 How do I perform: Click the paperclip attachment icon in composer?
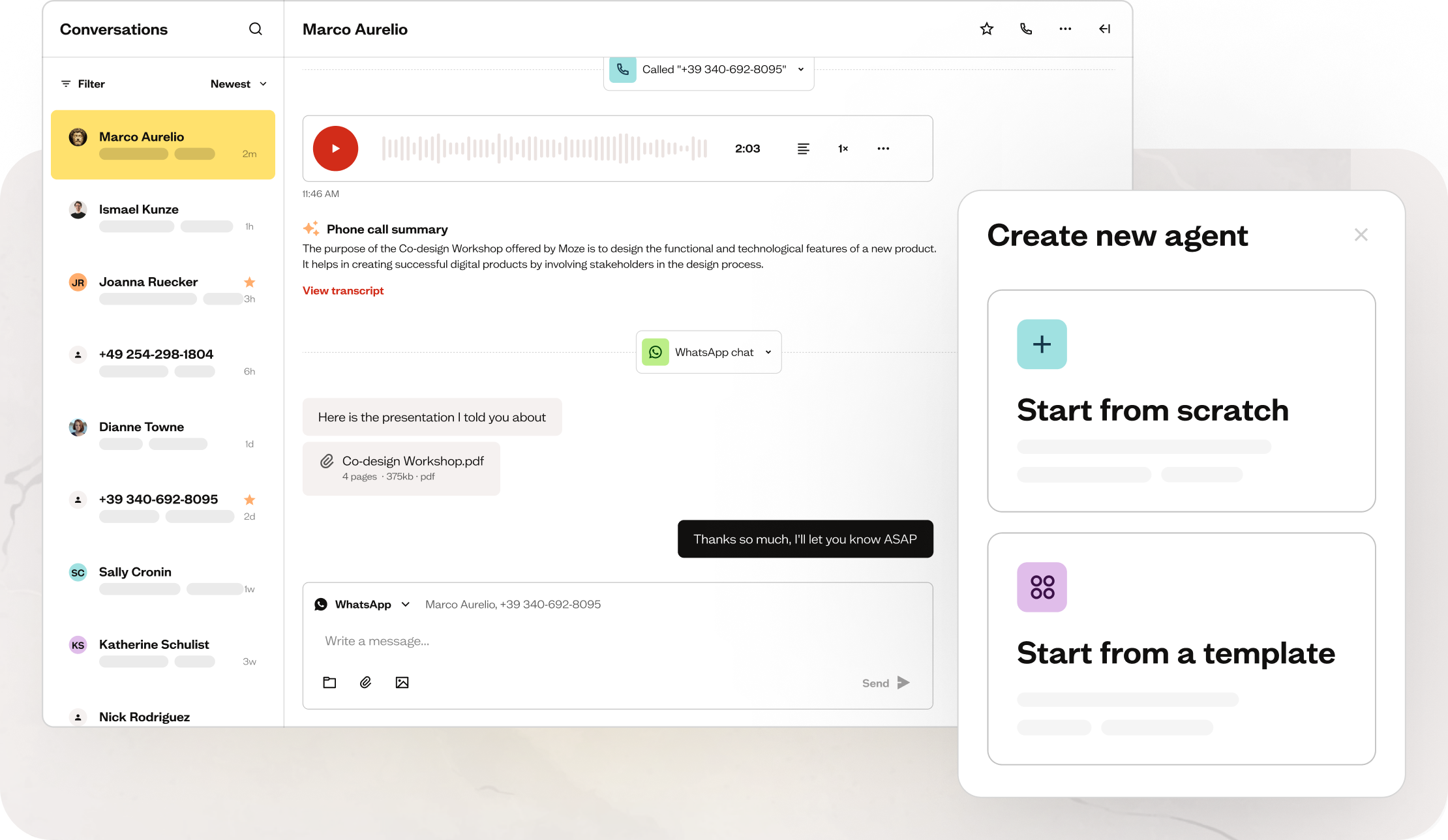click(x=366, y=683)
